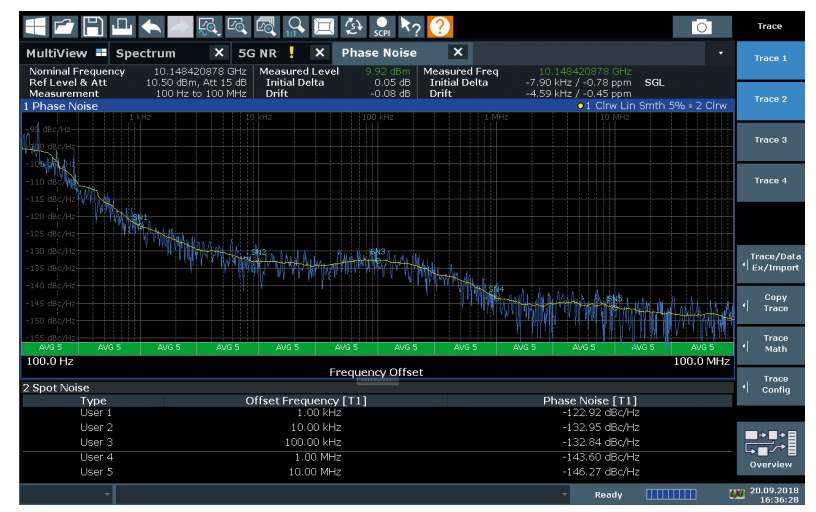Viewport: 816px width, 512px height.
Task: Start the SCPI recorder
Action: point(382,27)
